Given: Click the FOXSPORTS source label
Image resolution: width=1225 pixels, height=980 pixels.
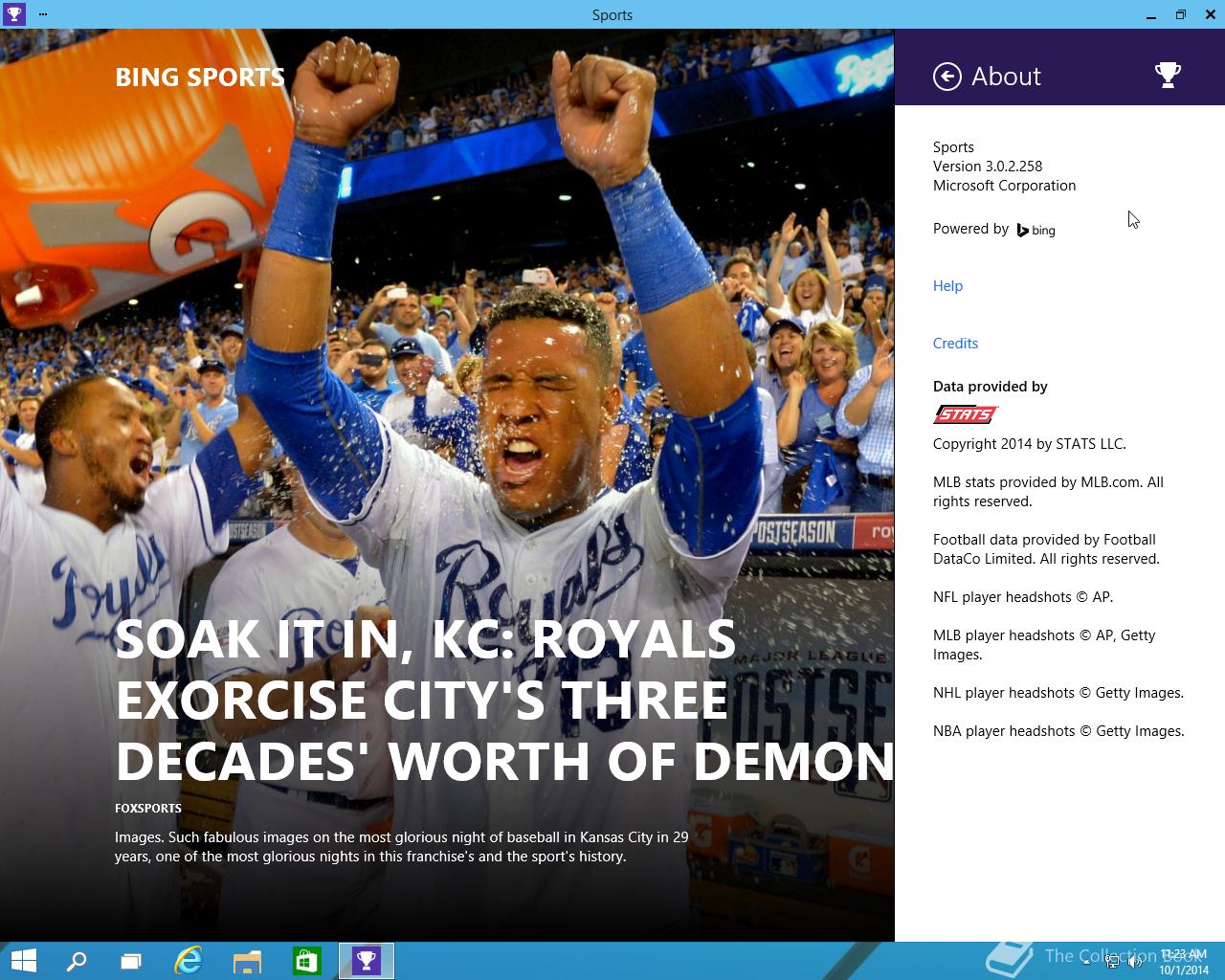Looking at the screenshot, I should (148, 809).
